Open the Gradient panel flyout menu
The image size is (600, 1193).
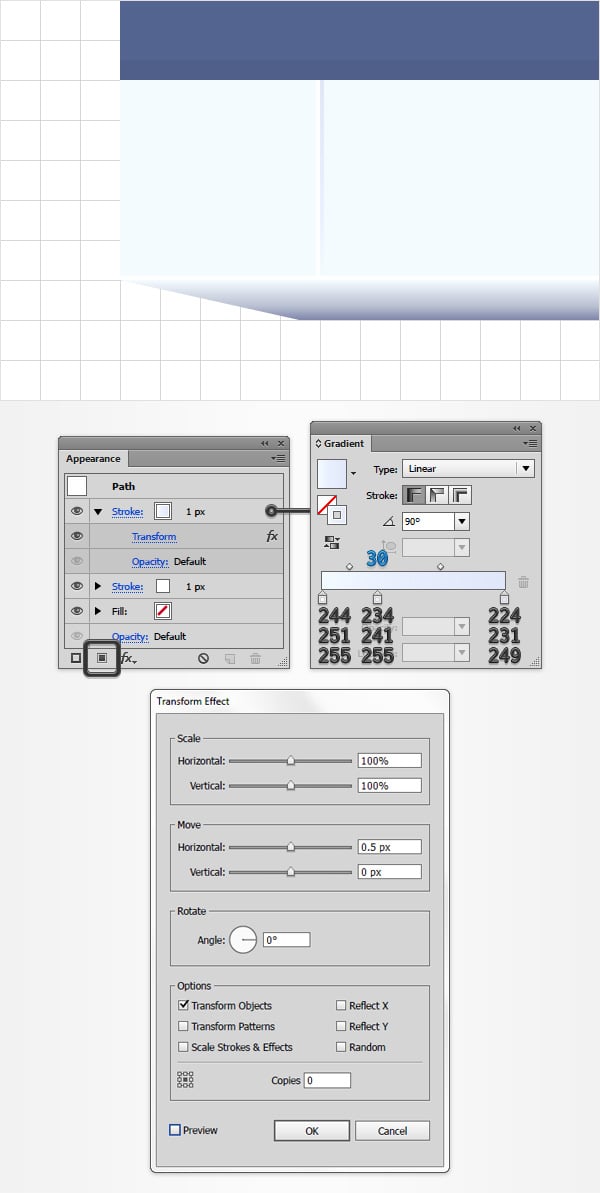click(x=530, y=444)
